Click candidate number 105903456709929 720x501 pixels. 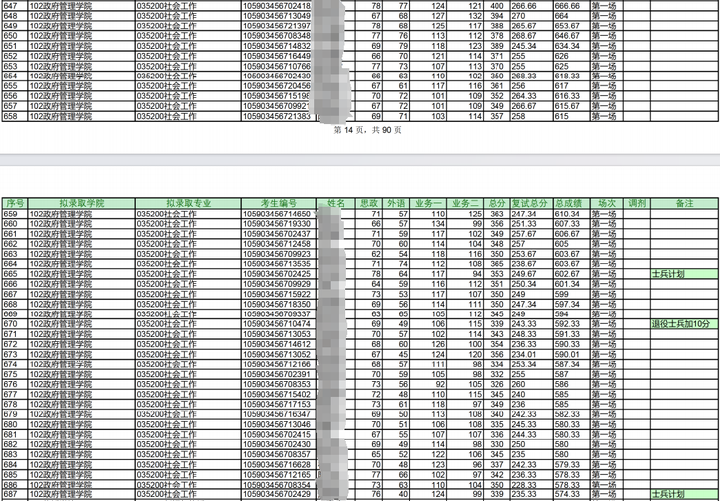coord(277,284)
